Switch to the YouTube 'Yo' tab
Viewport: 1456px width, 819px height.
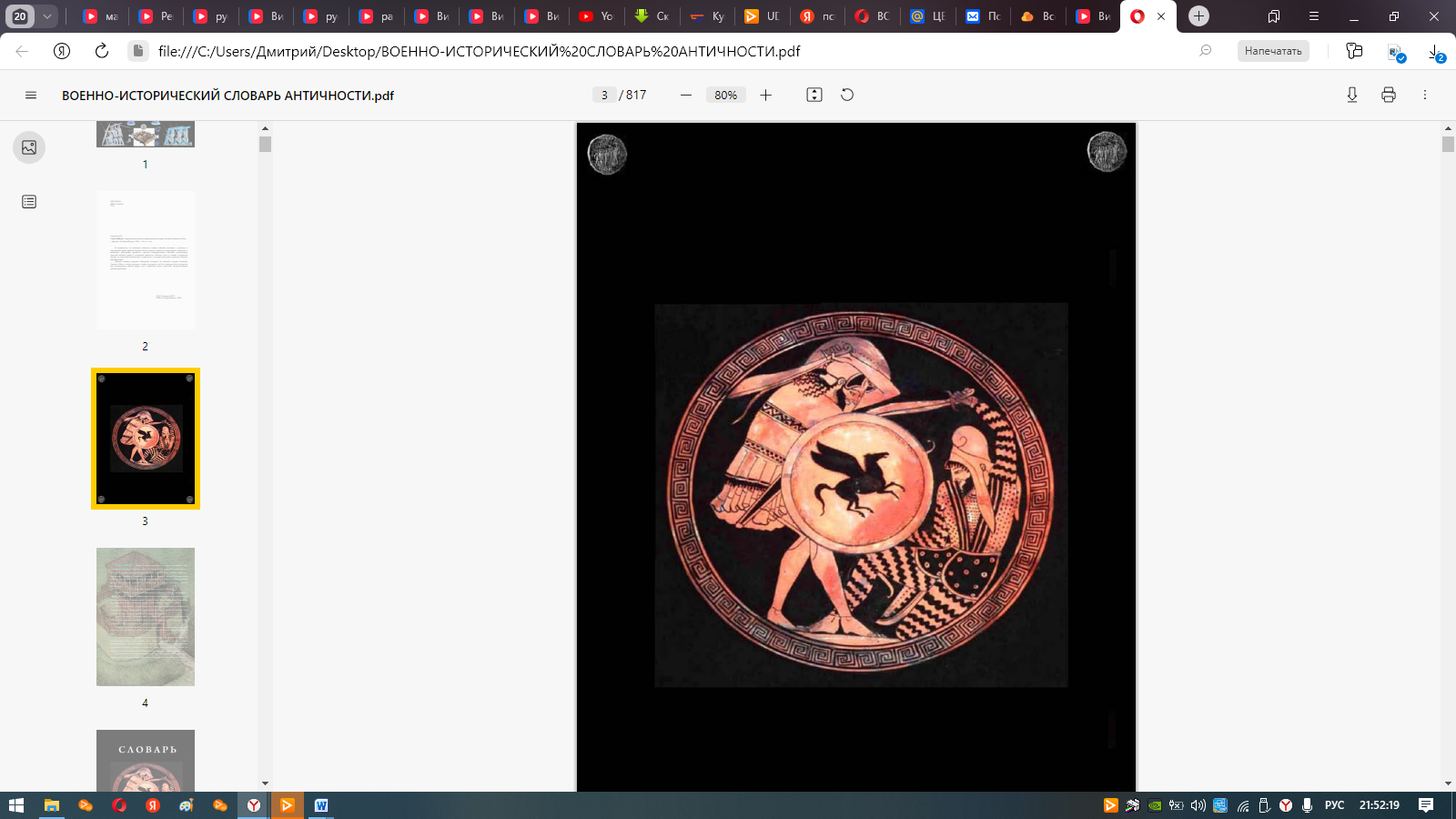click(x=596, y=16)
